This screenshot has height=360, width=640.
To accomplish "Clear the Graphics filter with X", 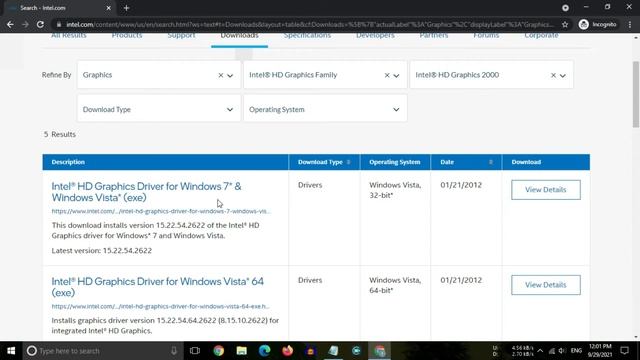I will pos(220,75).
